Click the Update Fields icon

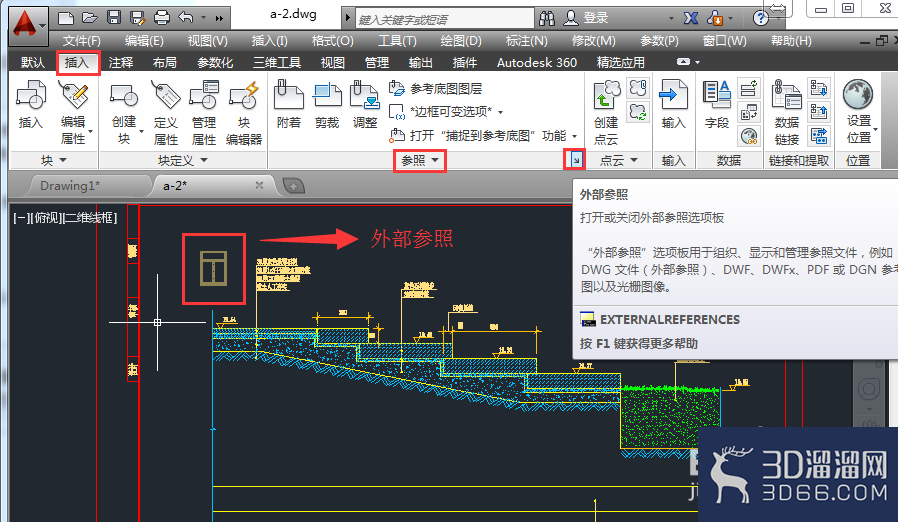749,88
